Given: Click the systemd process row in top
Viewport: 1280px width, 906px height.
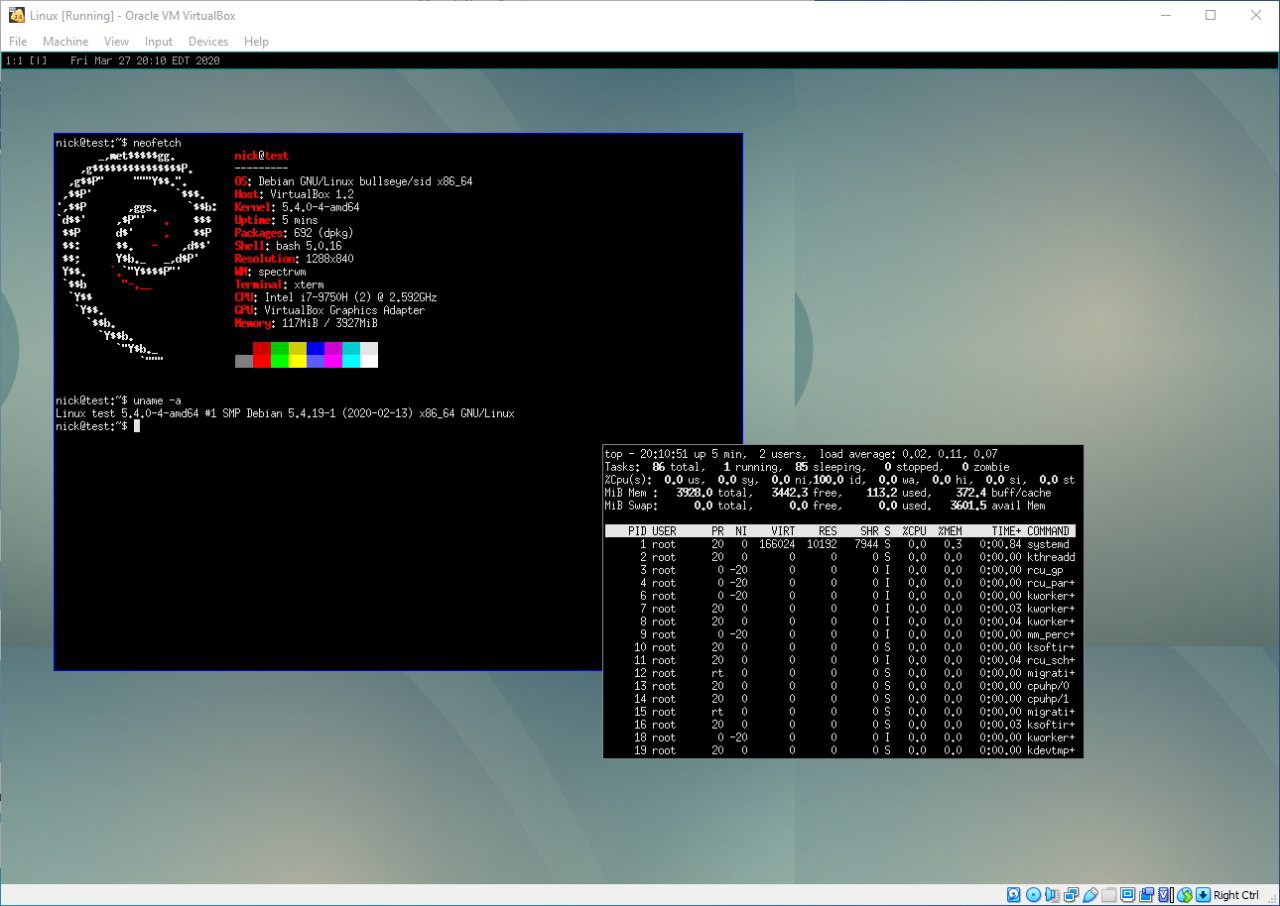Looking at the screenshot, I should (x=840, y=544).
